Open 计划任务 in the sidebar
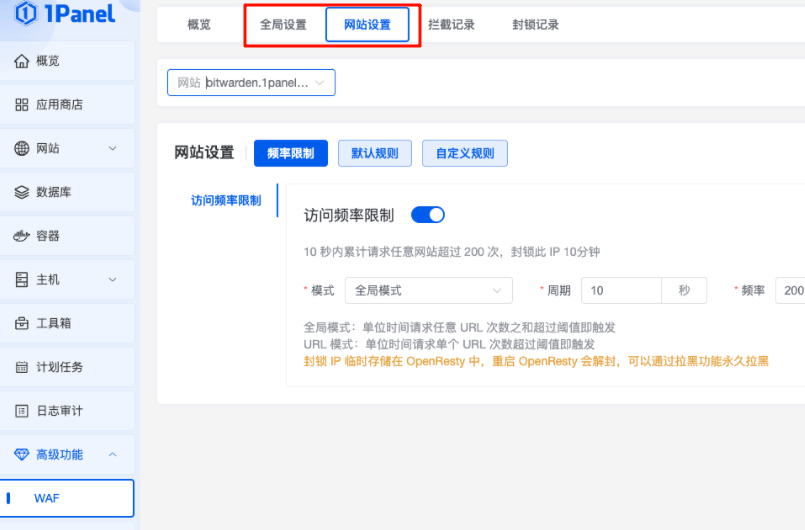This screenshot has height=530, width=805. point(67,367)
